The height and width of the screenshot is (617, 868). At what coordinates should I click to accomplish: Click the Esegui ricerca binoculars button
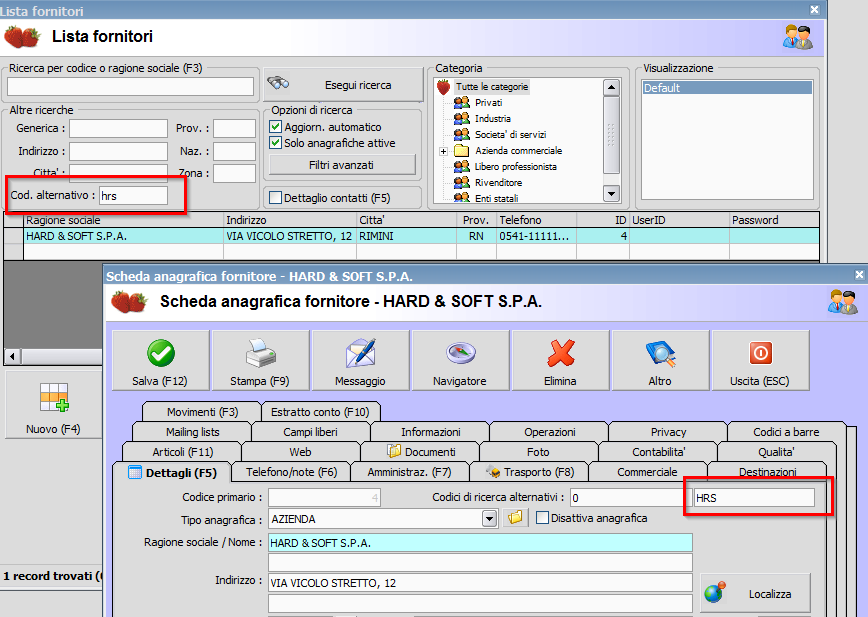pyautogui.click(x=343, y=85)
